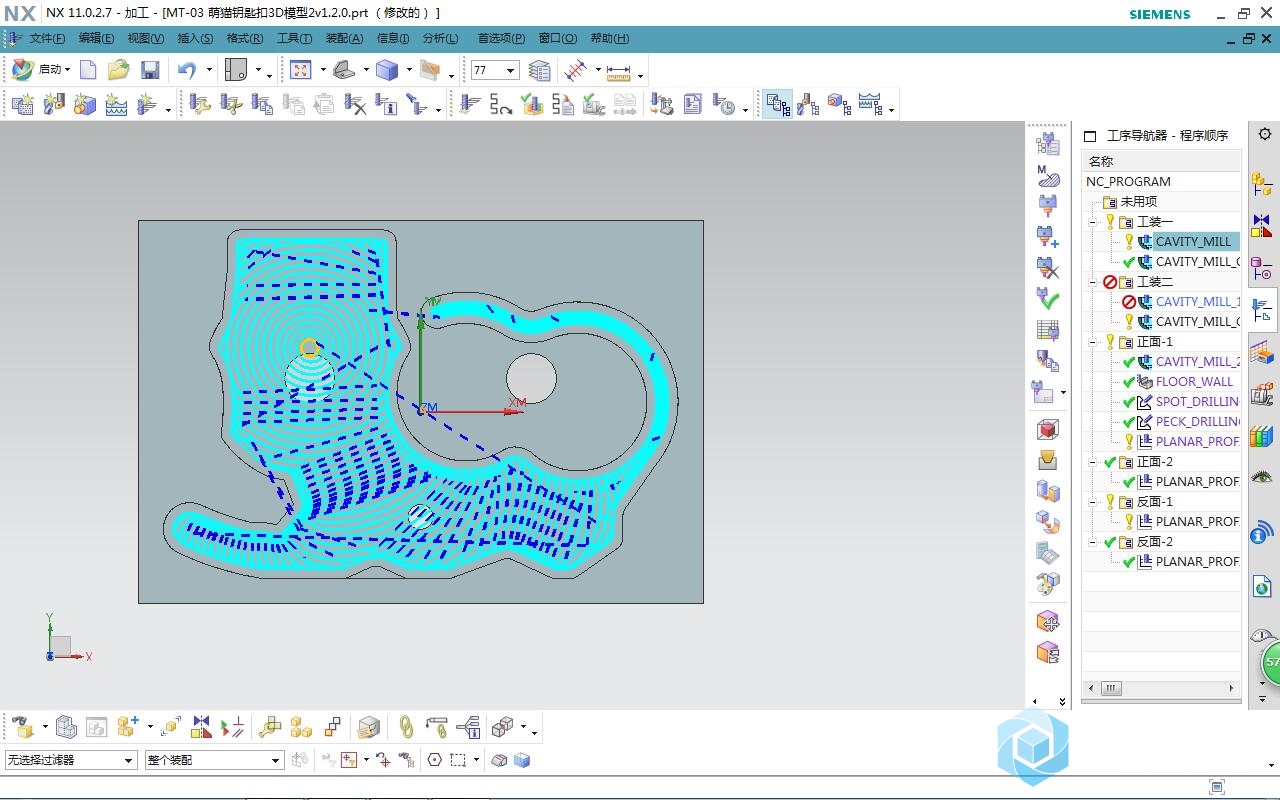This screenshot has width=1280, height=800.
Task: Click the Create Geometry icon
Action: pyautogui.click(x=85, y=104)
